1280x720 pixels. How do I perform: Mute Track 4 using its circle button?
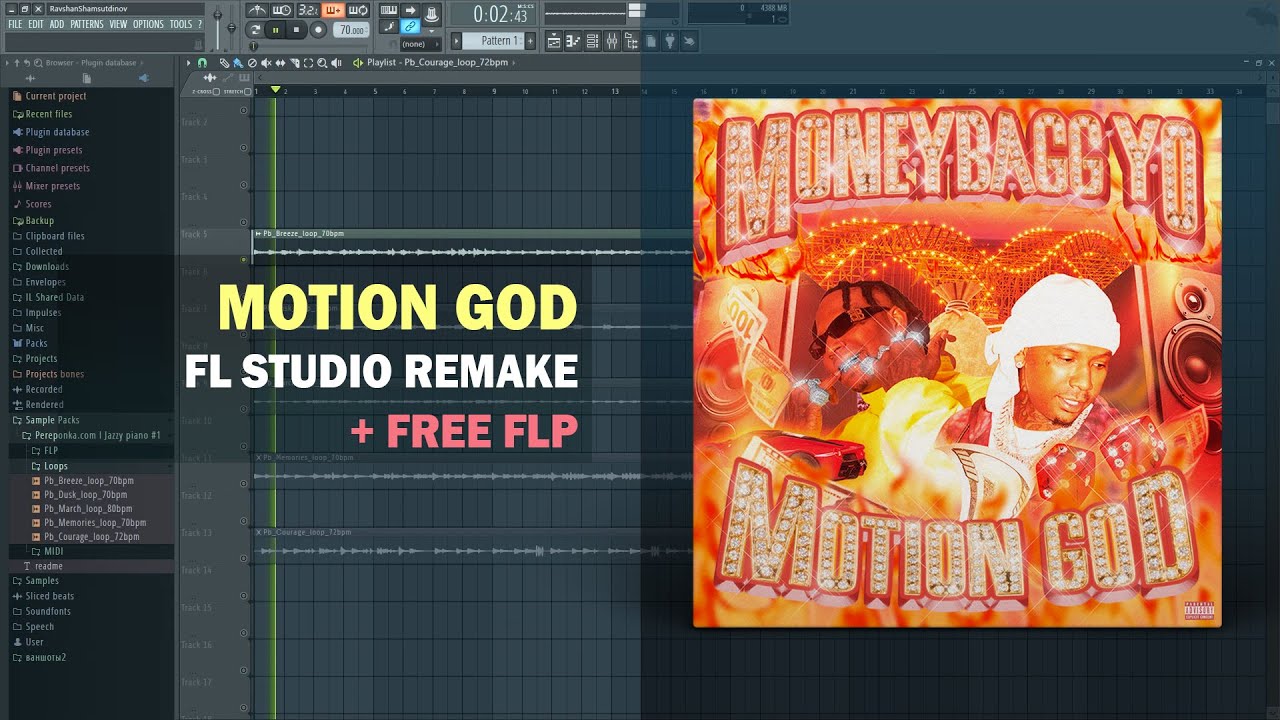tap(243, 222)
